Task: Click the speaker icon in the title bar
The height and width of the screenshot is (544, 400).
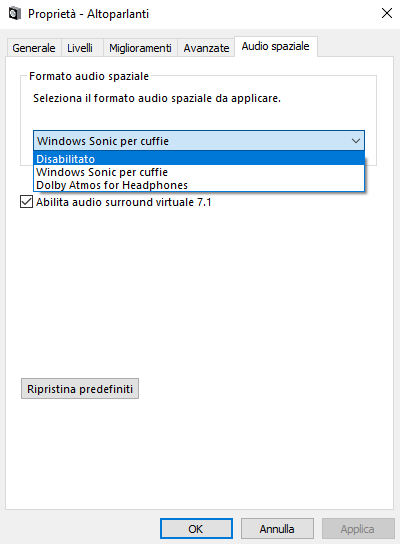Action: click(15, 14)
